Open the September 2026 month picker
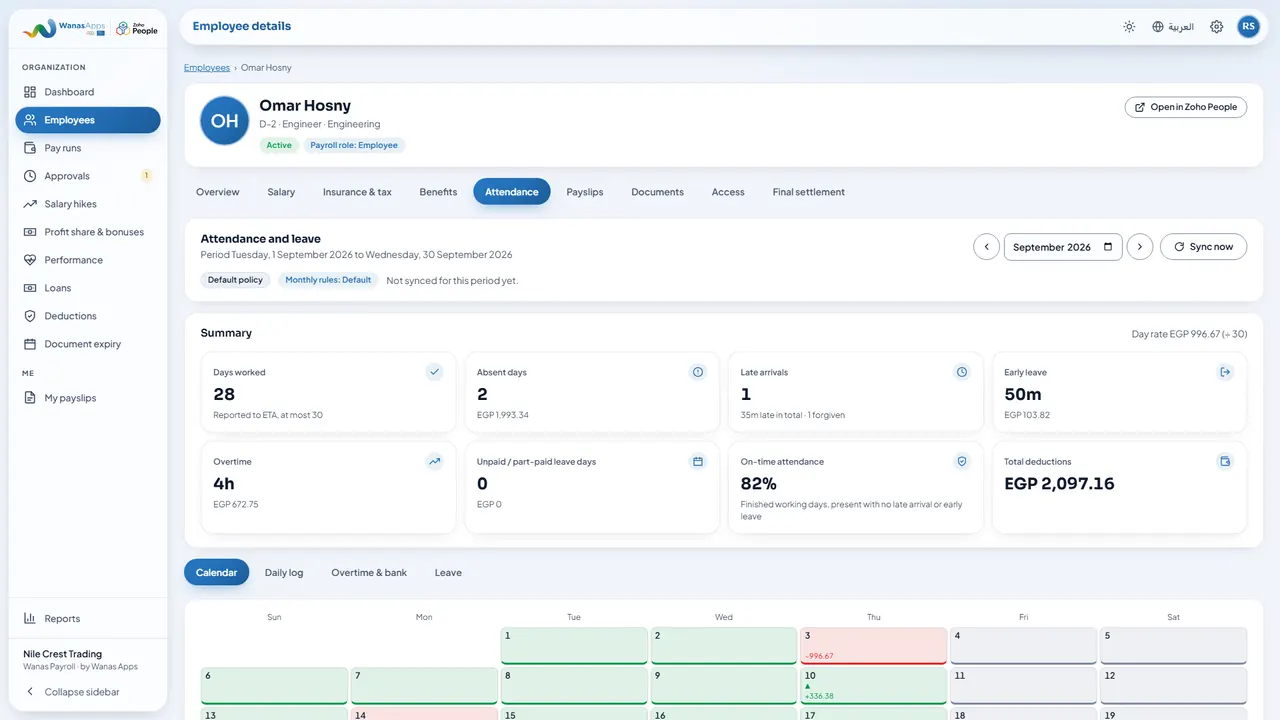The height and width of the screenshot is (720, 1280). pos(1063,247)
